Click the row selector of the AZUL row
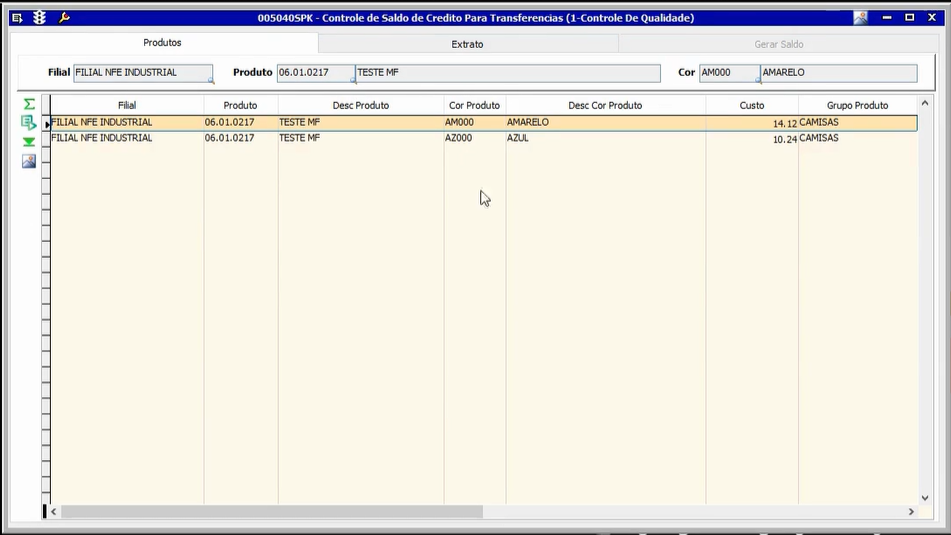The width and height of the screenshot is (951, 535). (x=46, y=138)
